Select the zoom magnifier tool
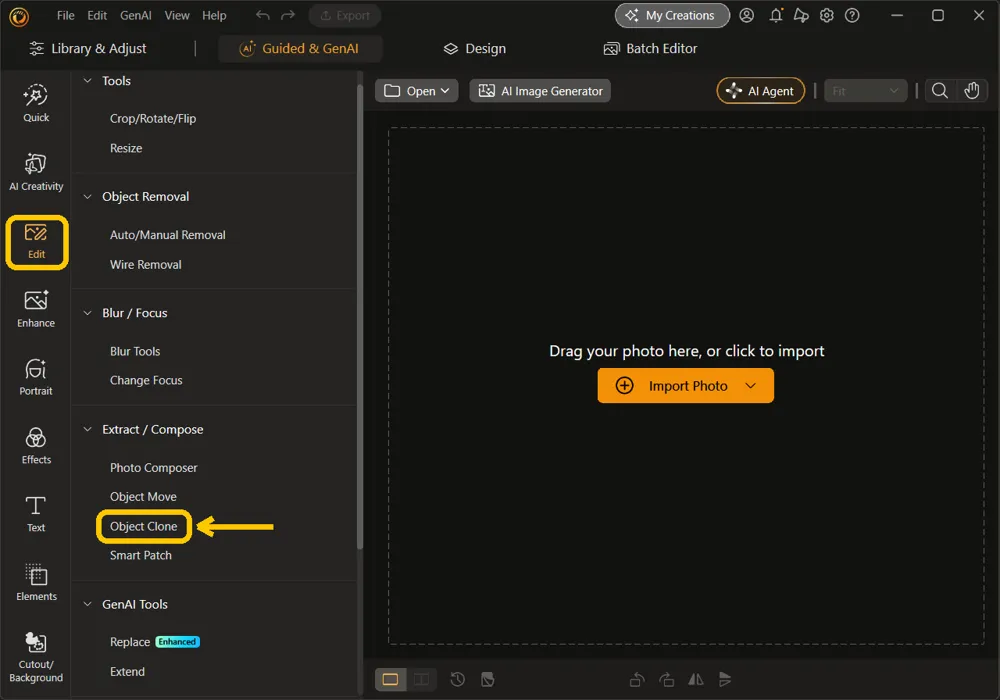Screen dimensions: 1000x700 [939, 91]
